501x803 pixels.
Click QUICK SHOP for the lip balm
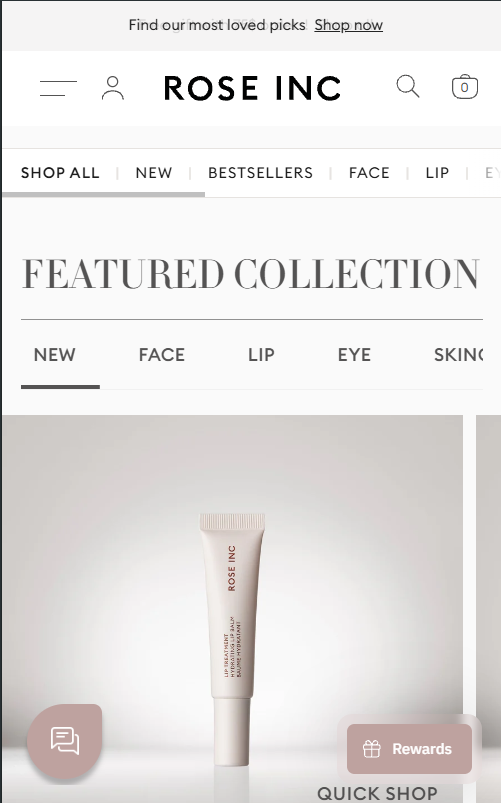pyautogui.click(x=378, y=793)
